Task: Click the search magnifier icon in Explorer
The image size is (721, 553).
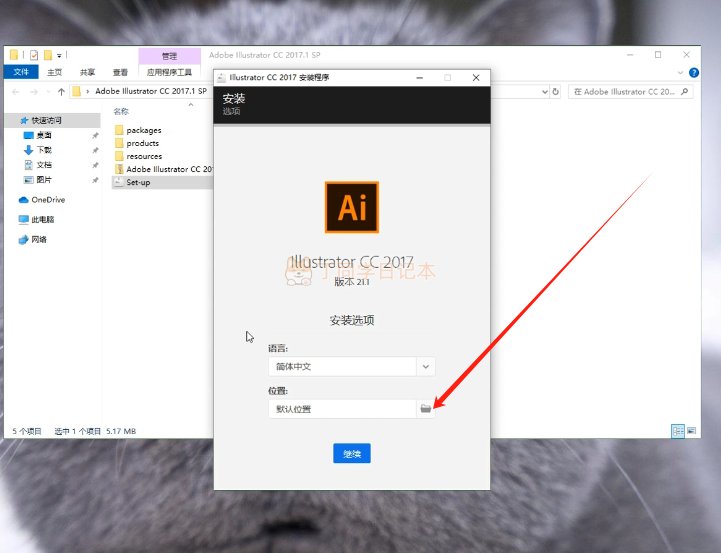Action: coord(684,91)
